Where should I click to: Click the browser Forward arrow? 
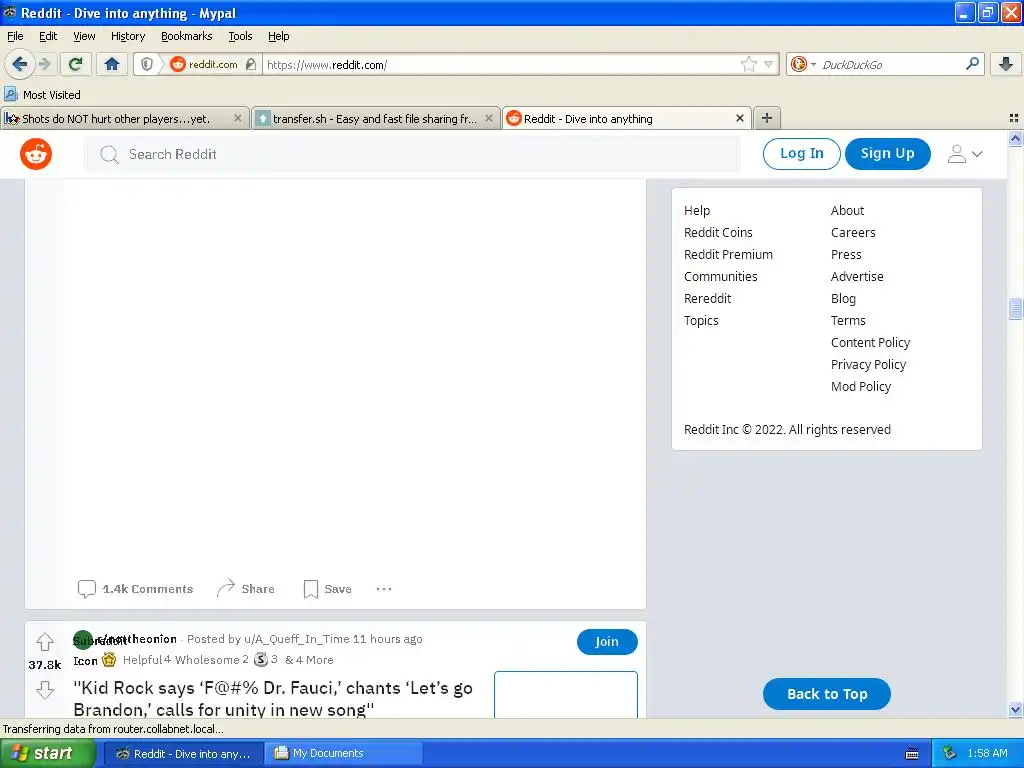pos(45,64)
